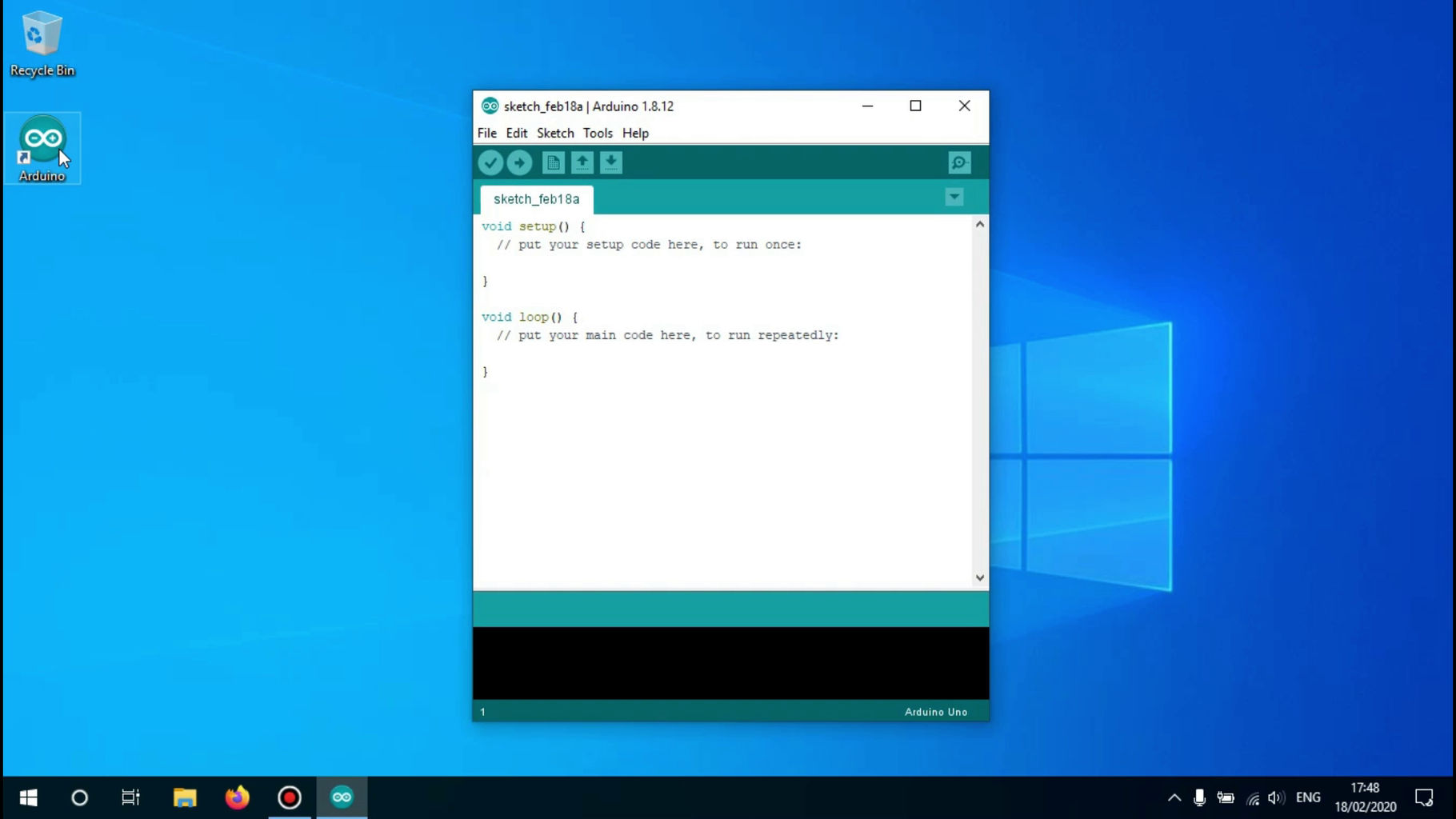The image size is (1456, 819).
Task: Open Task View from the taskbar
Action: pos(130,797)
